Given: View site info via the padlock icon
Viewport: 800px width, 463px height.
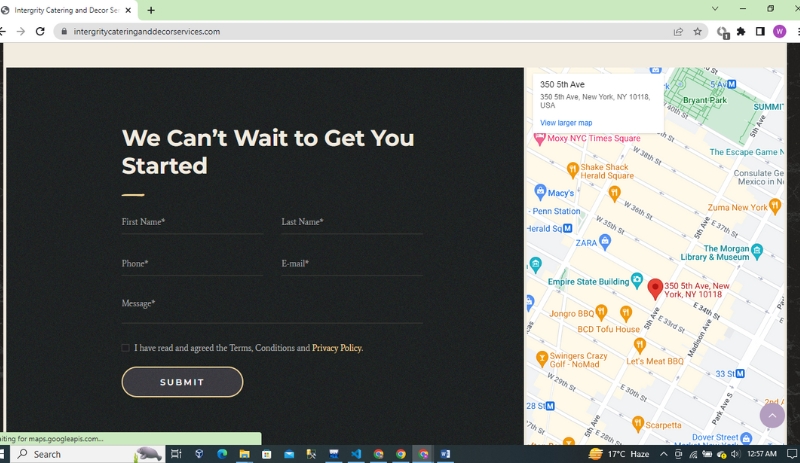Looking at the screenshot, I should 64,32.
